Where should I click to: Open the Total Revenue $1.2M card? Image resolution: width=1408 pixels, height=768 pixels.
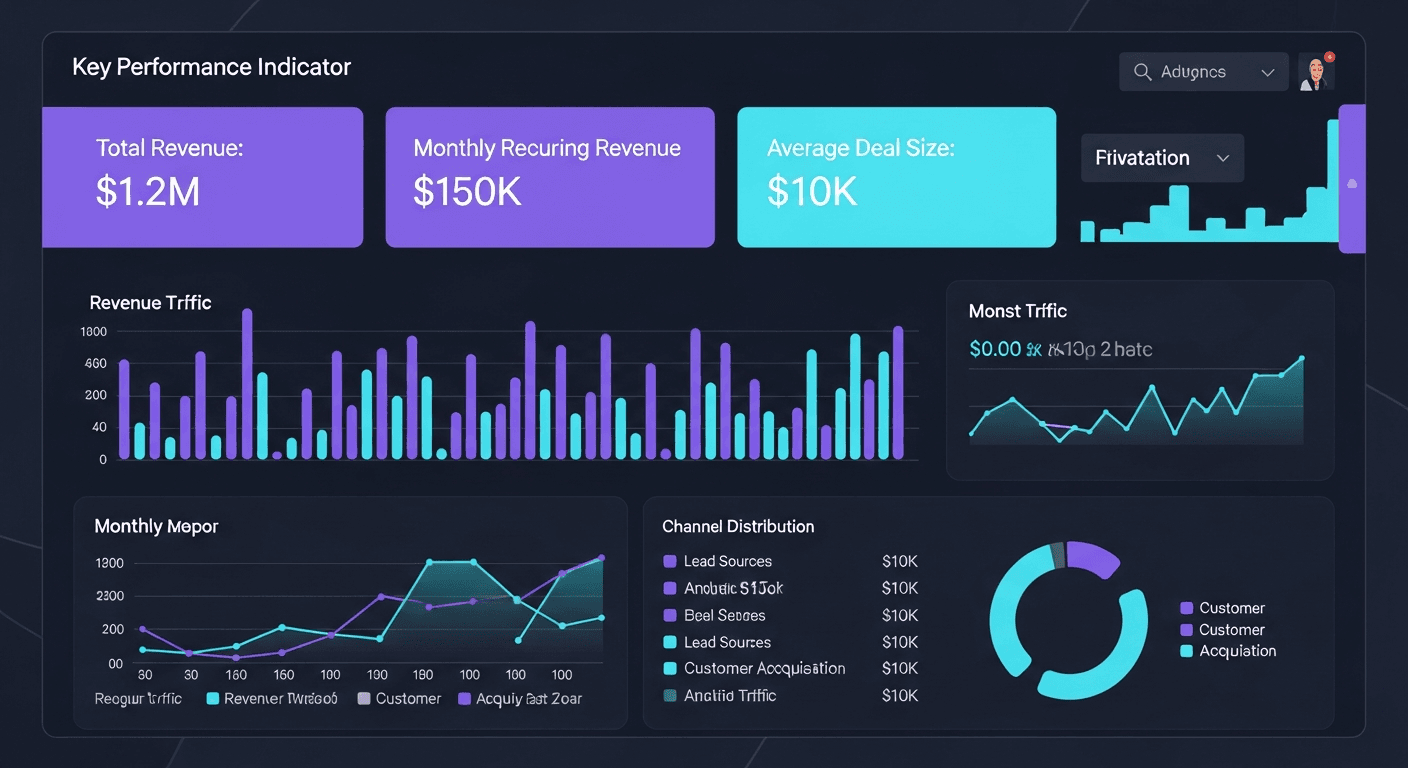coord(202,177)
